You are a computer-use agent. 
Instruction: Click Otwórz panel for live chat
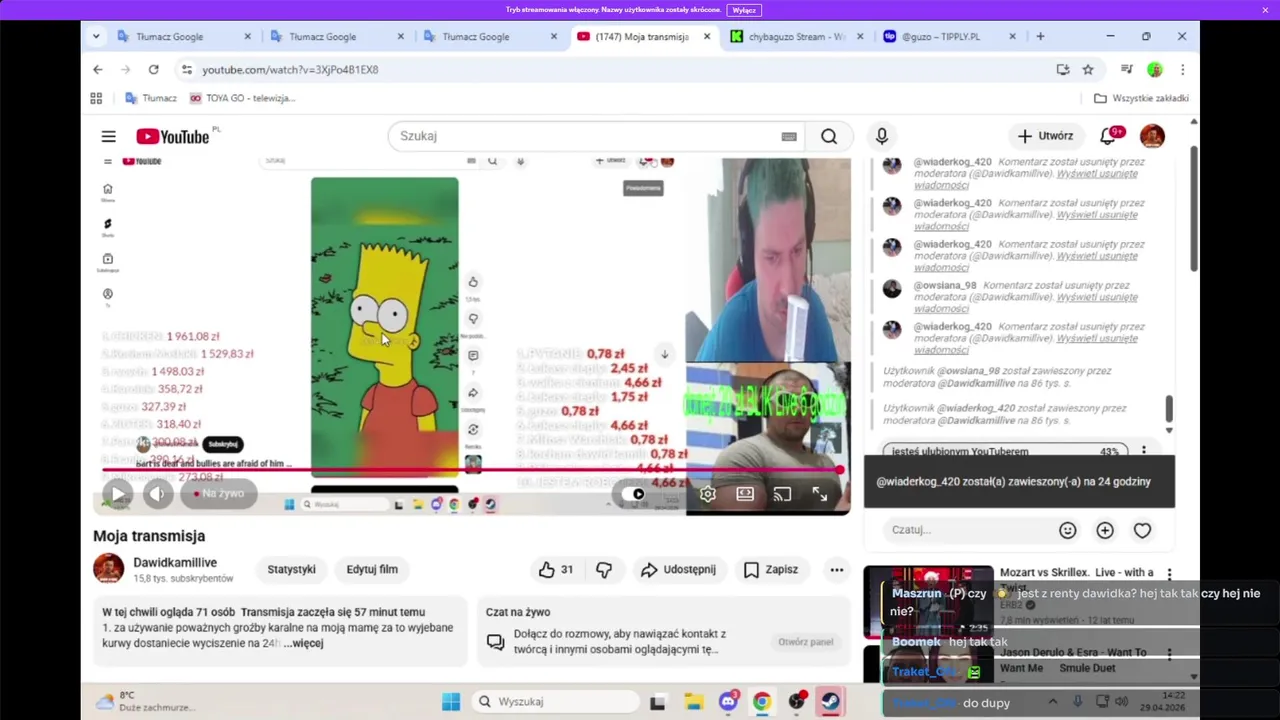coord(805,642)
